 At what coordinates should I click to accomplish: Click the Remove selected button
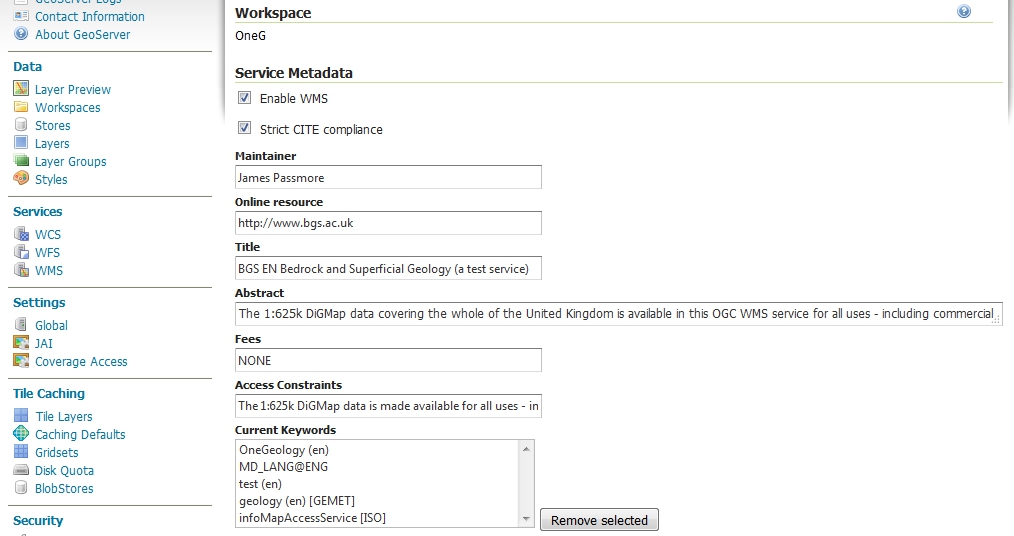(x=599, y=520)
